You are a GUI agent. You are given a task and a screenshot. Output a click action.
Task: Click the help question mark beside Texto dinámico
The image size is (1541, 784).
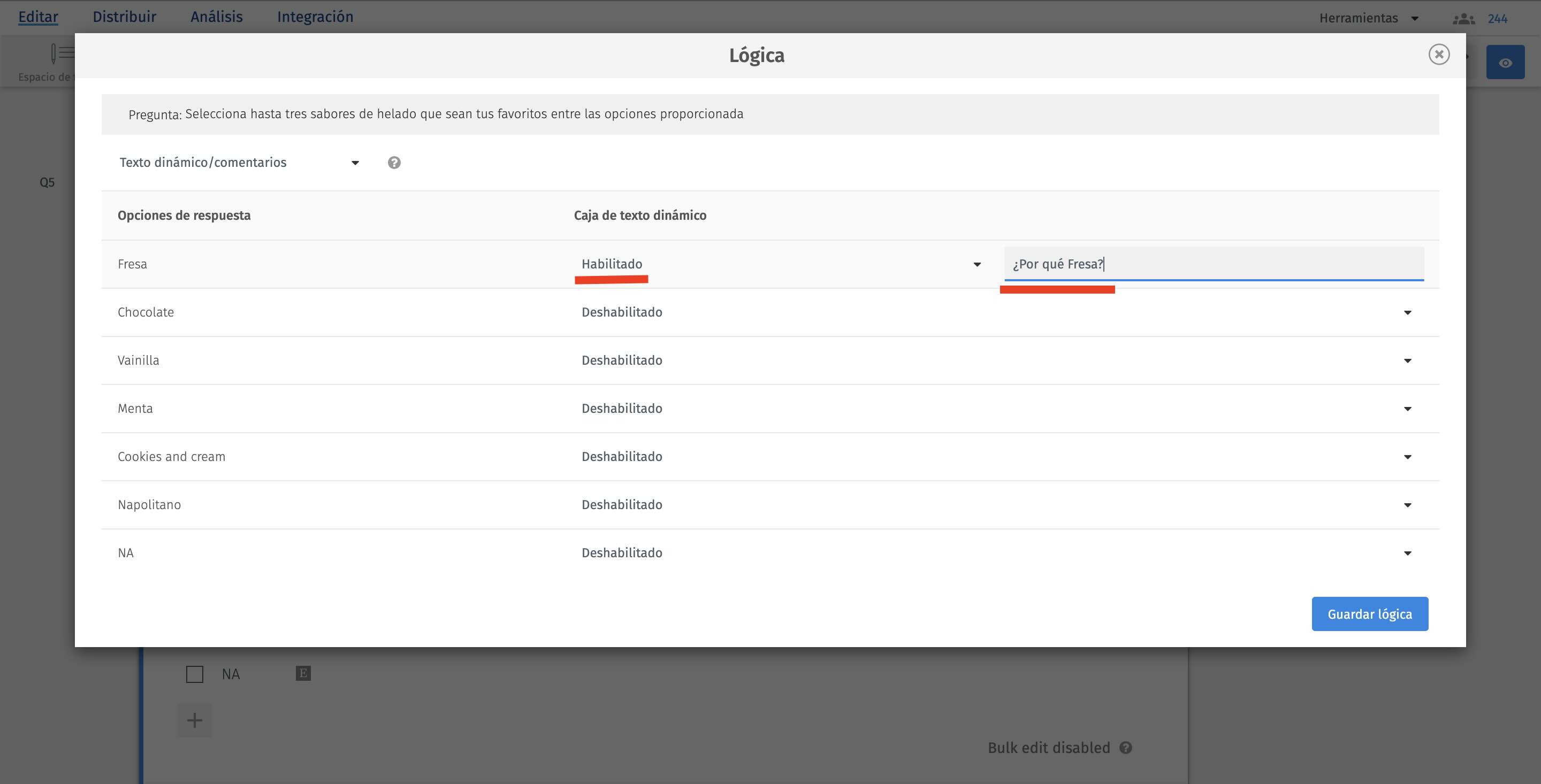[x=394, y=163]
